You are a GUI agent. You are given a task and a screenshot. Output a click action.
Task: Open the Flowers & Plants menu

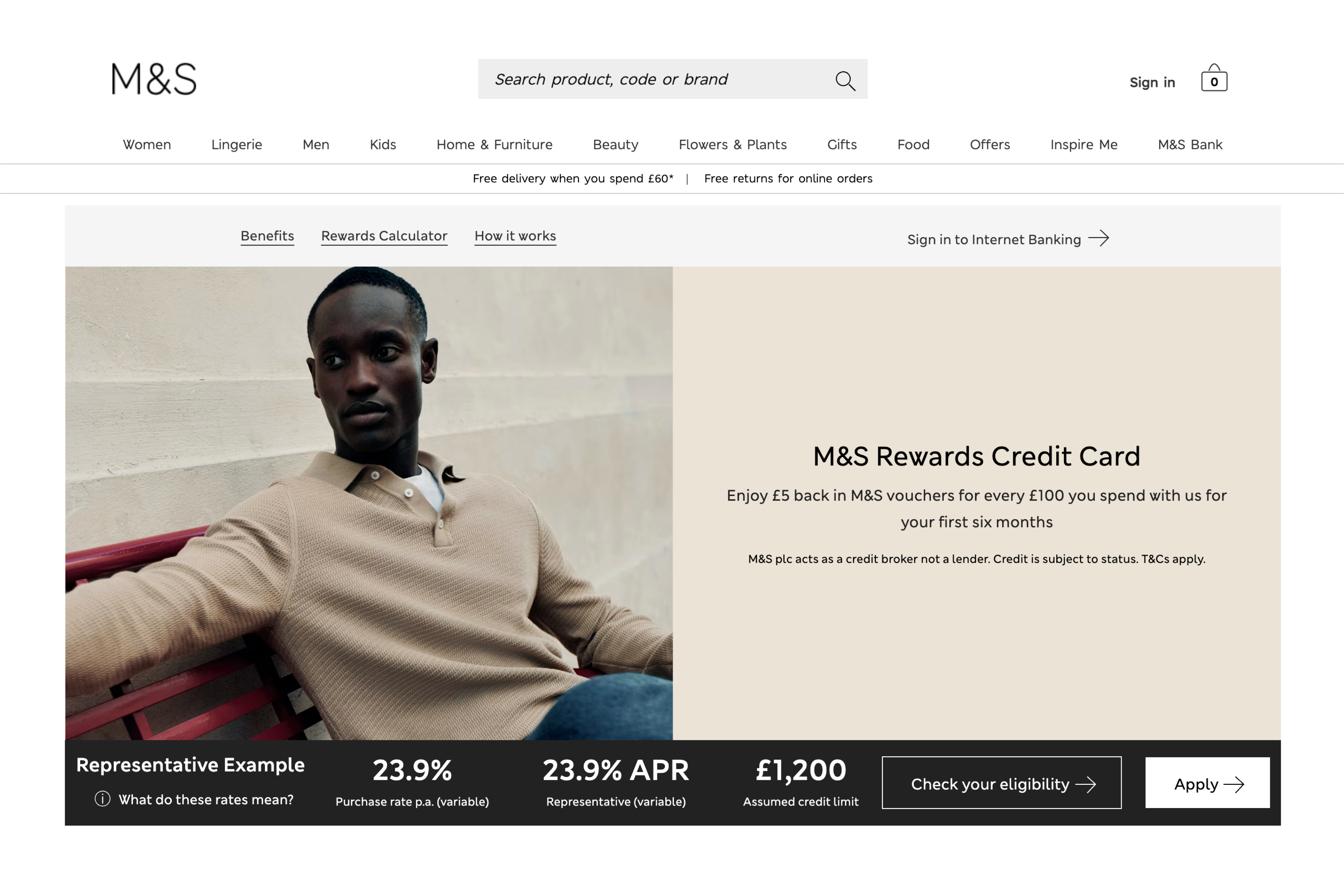[x=732, y=144]
